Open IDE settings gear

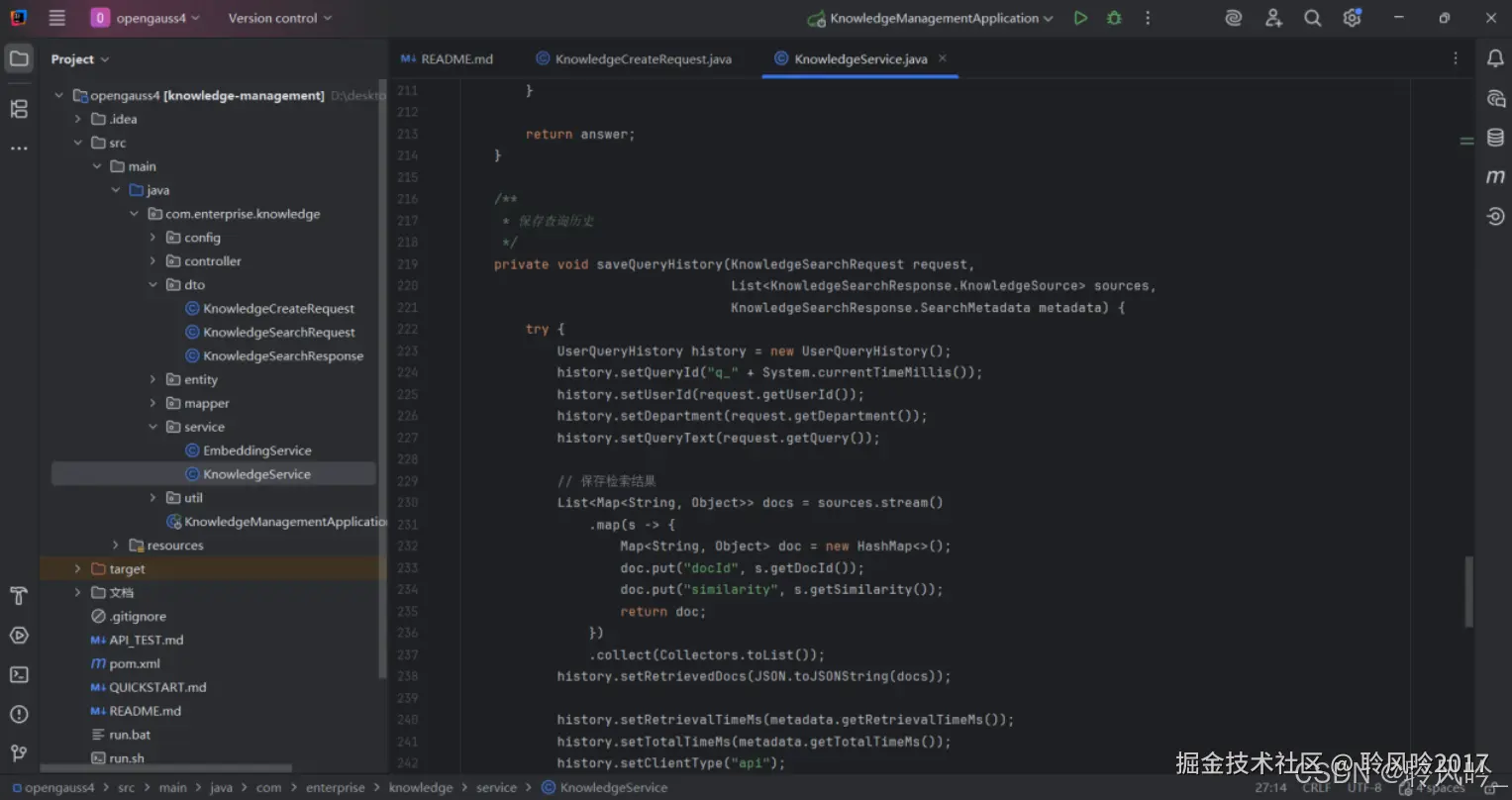tap(1352, 18)
